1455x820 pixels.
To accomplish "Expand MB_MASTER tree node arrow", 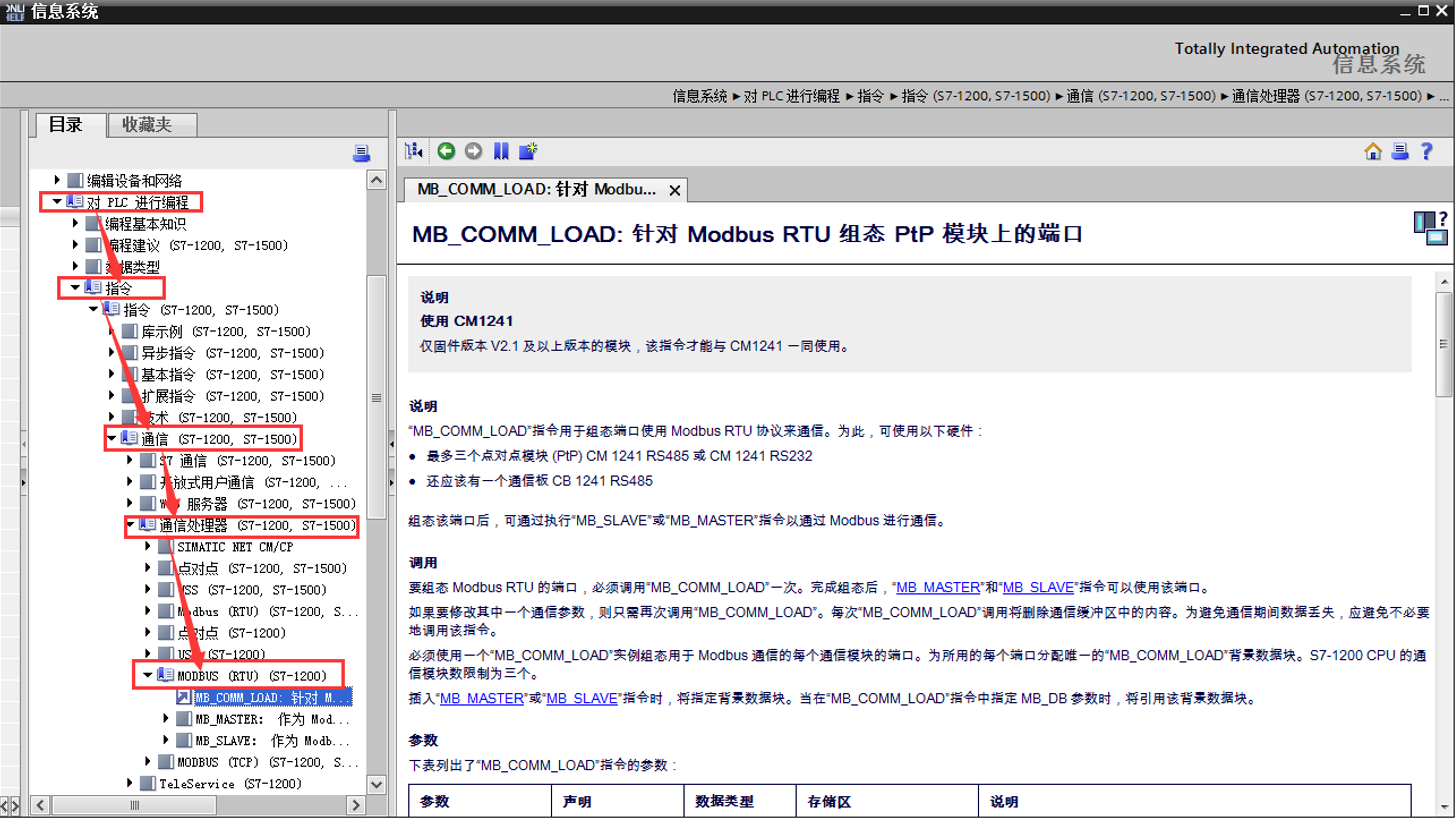I will (166, 719).
